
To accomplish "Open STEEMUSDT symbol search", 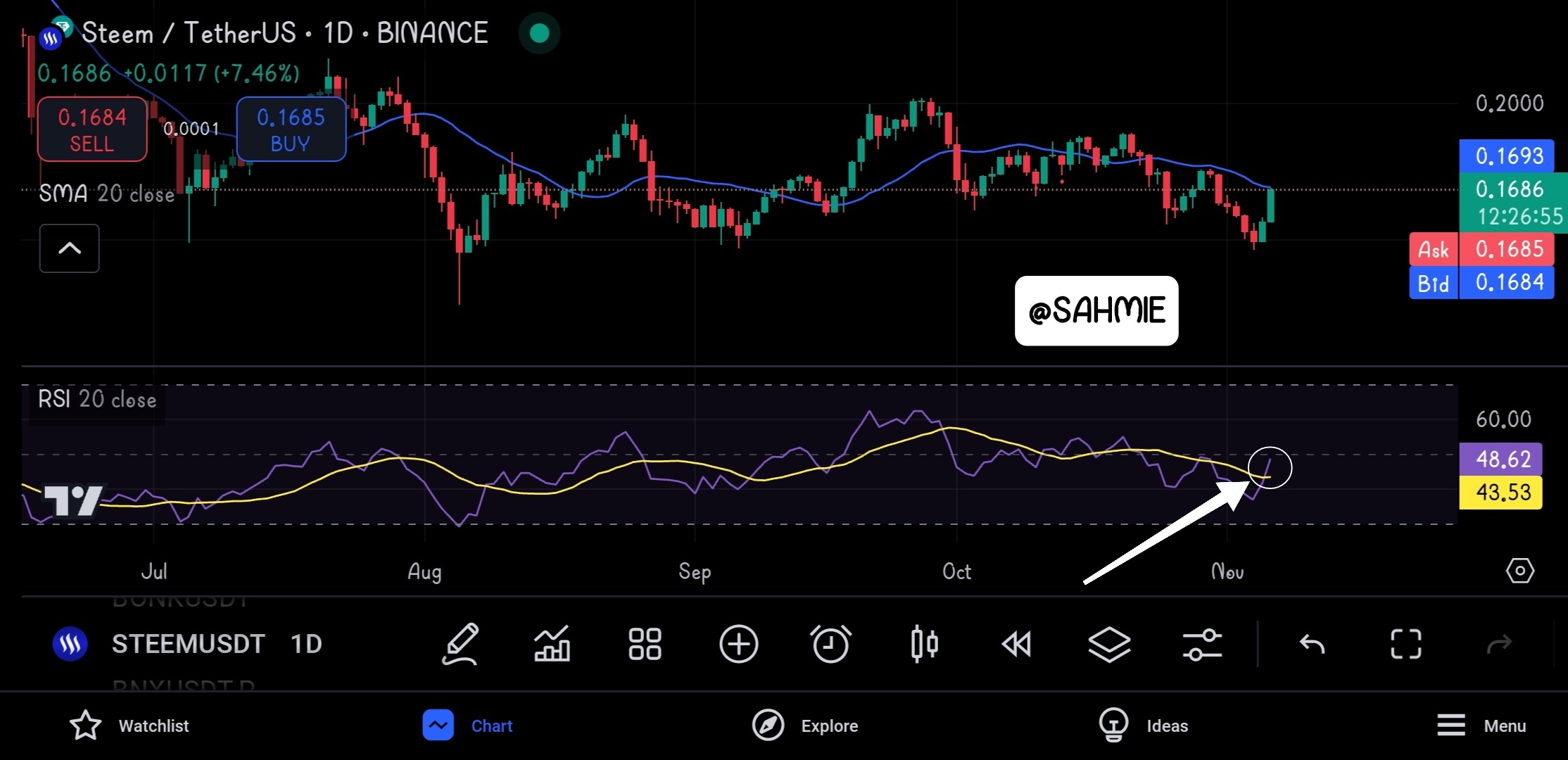I will click(x=188, y=644).
